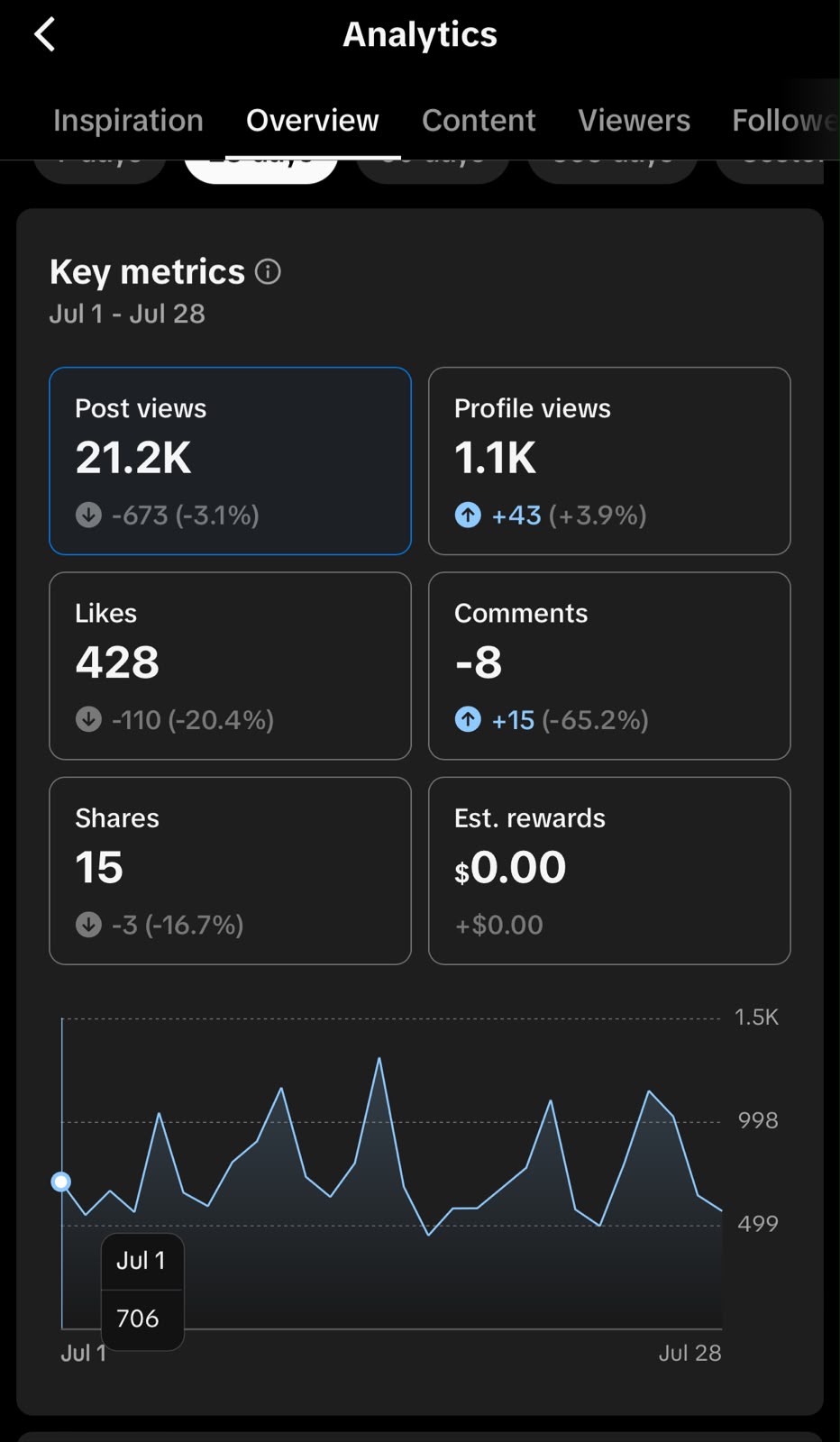Viewport: 840px width, 1442px height.
Task: Go to the Viewers tab
Action: point(635,121)
